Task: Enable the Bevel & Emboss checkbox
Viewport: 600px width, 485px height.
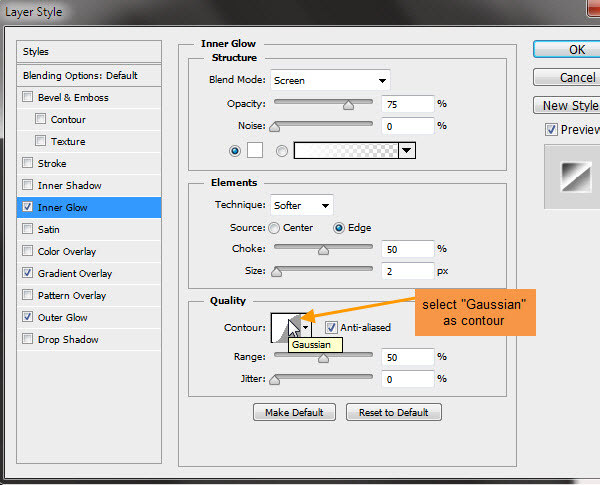Action: tap(27, 98)
